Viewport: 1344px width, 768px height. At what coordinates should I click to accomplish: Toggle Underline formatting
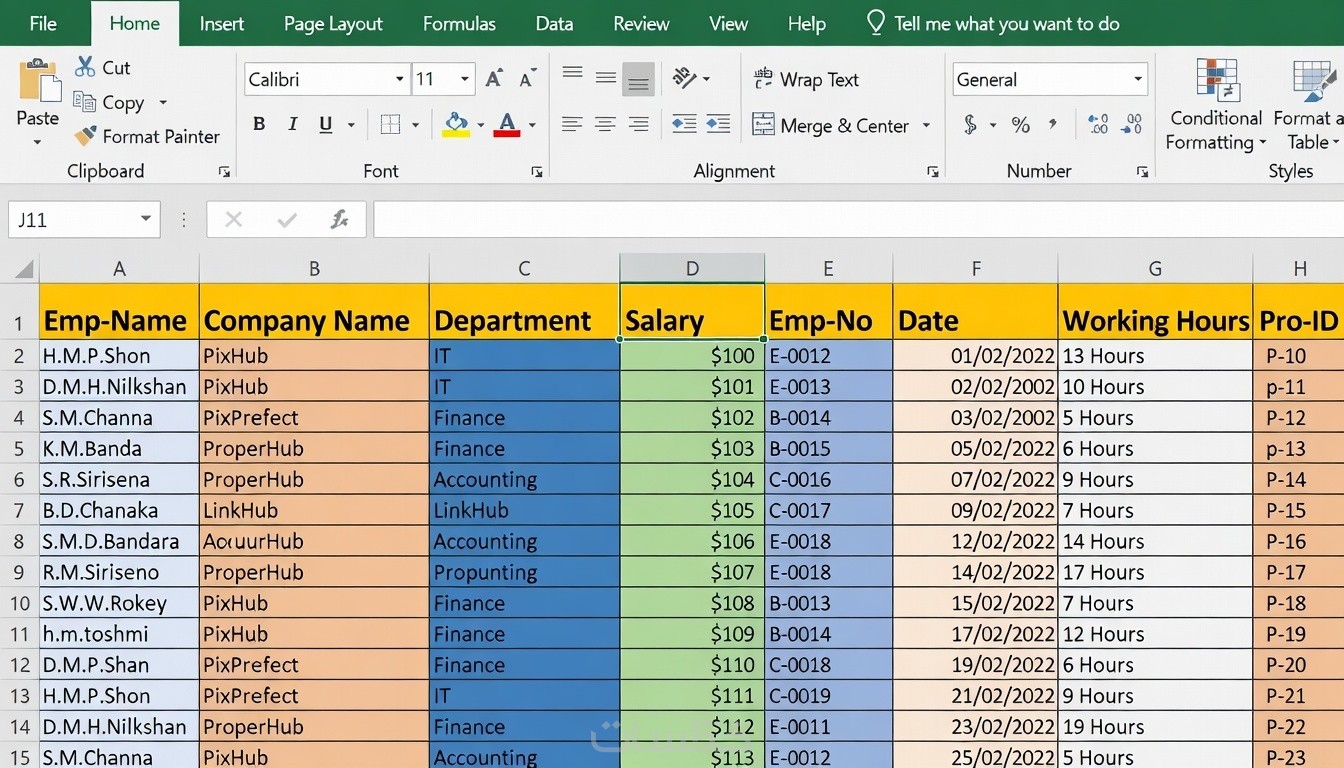(326, 124)
